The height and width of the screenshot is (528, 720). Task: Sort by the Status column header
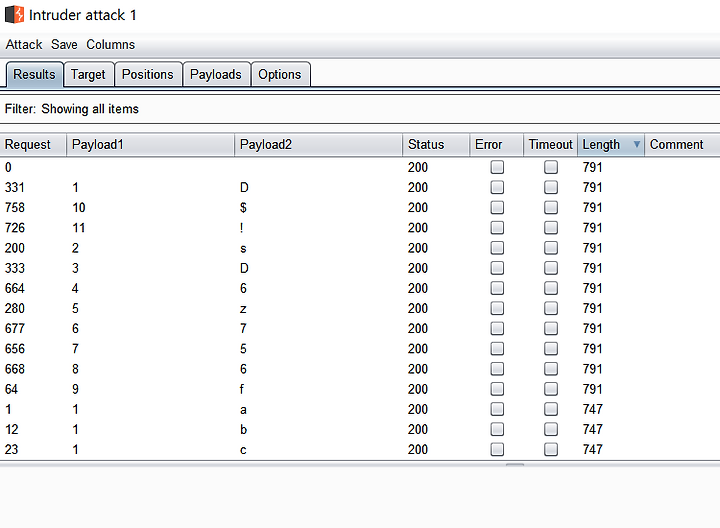(436, 145)
